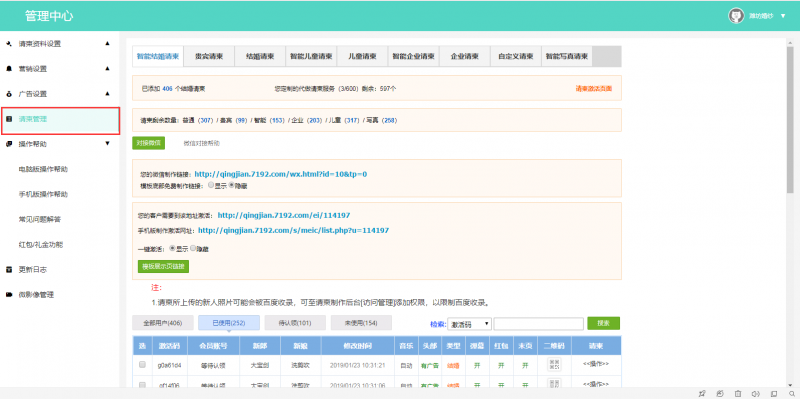
Task: Open the 请柬激活页面 link
Action: 594,89
